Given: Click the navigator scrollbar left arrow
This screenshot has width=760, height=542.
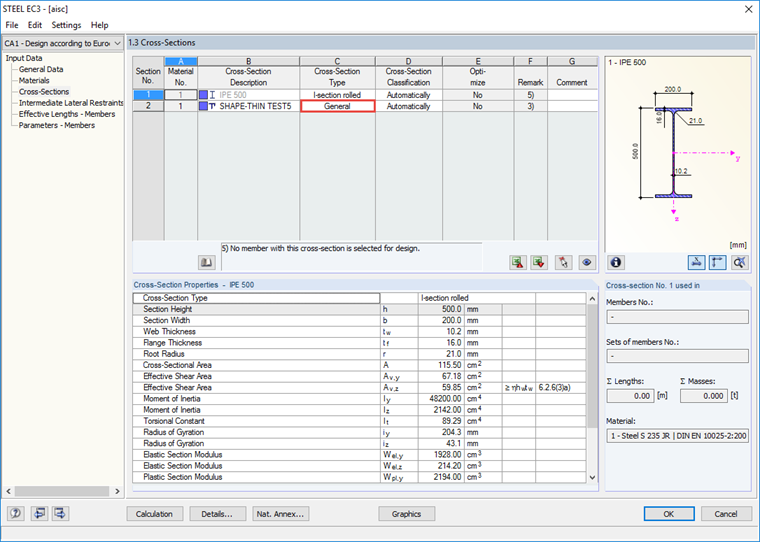Looking at the screenshot, I should tap(8, 492).
